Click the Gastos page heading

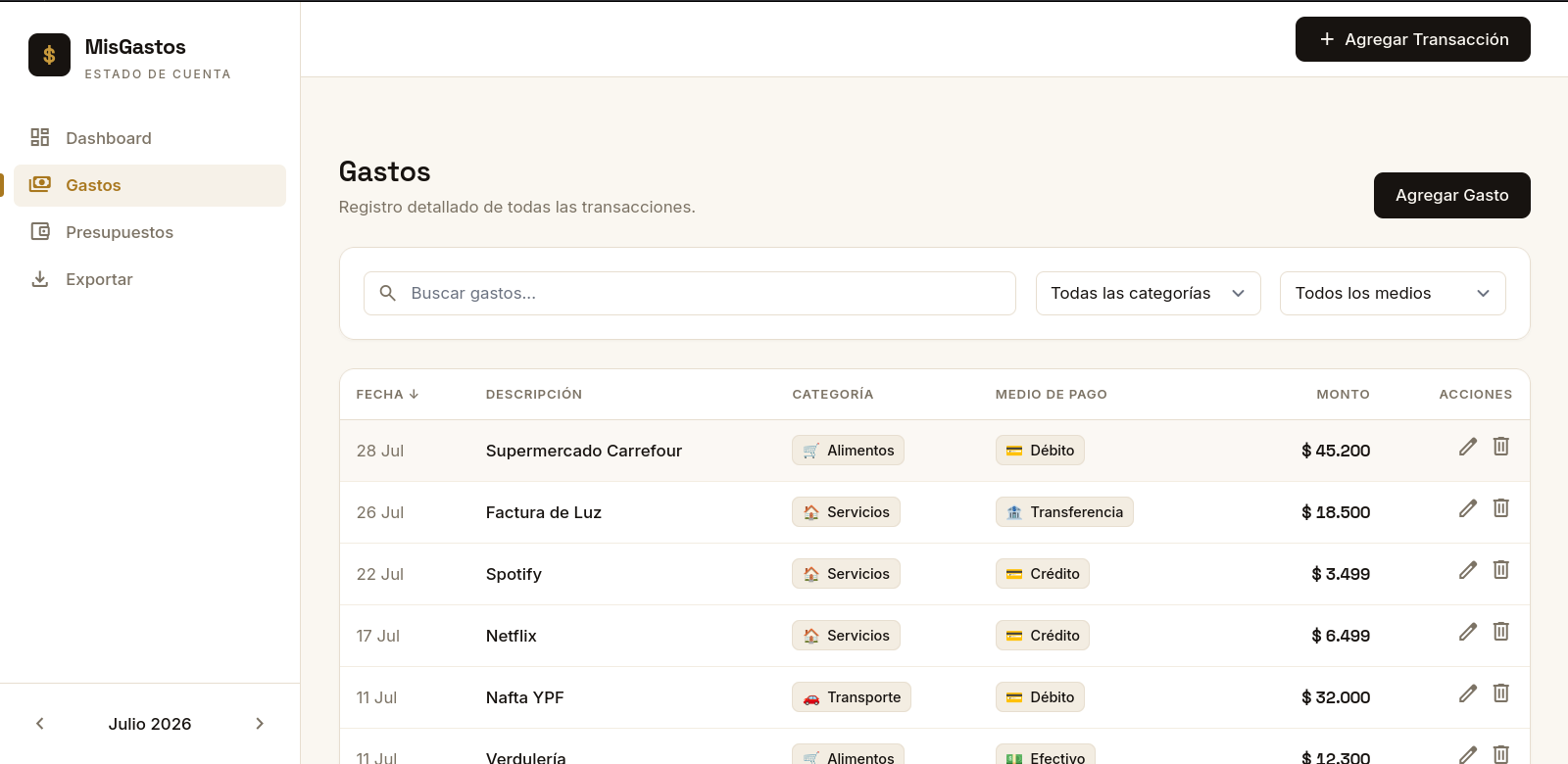[384, 171]
